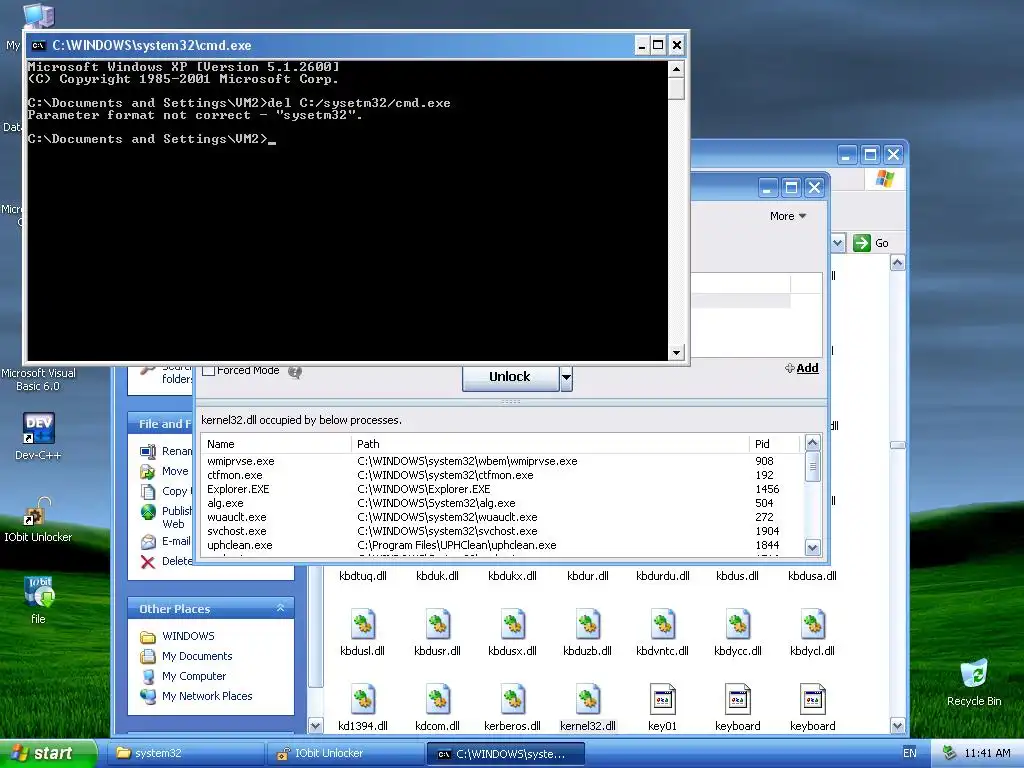Expand the More menu in IObit Unlocker
The image size is (1024, 768).
pos(788,216)
